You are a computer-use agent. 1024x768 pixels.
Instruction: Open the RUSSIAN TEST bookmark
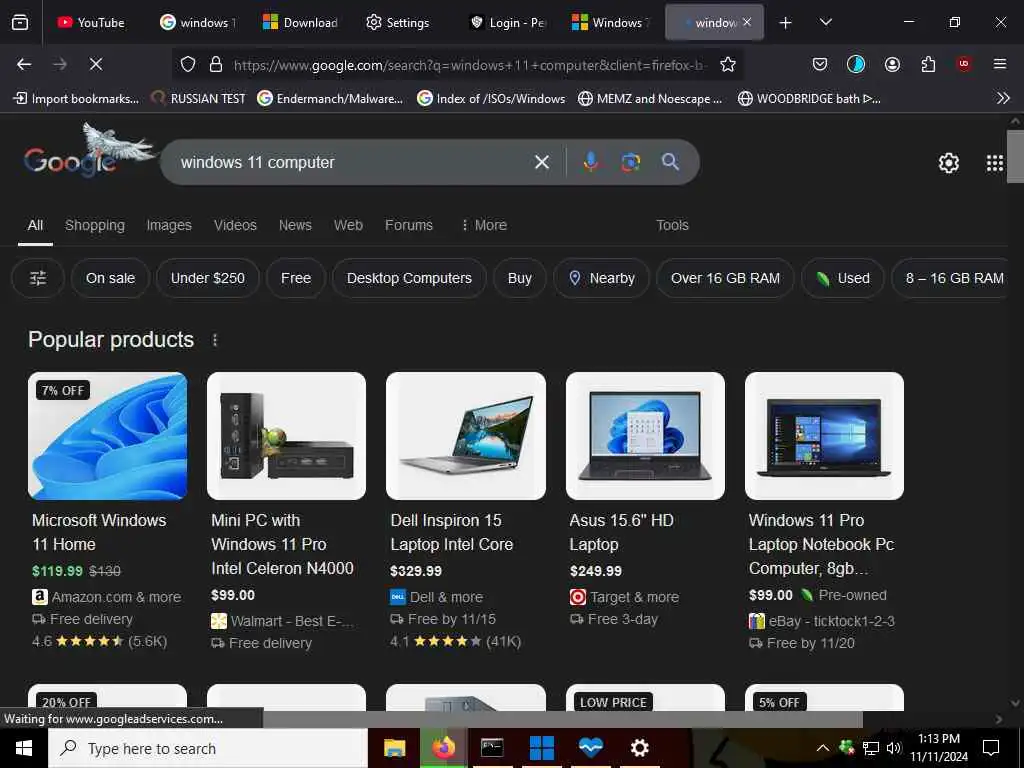199,99
